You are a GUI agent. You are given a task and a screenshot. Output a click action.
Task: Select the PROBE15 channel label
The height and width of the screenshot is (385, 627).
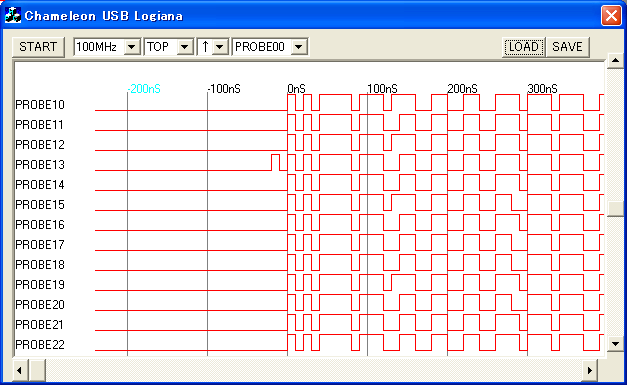40,205
